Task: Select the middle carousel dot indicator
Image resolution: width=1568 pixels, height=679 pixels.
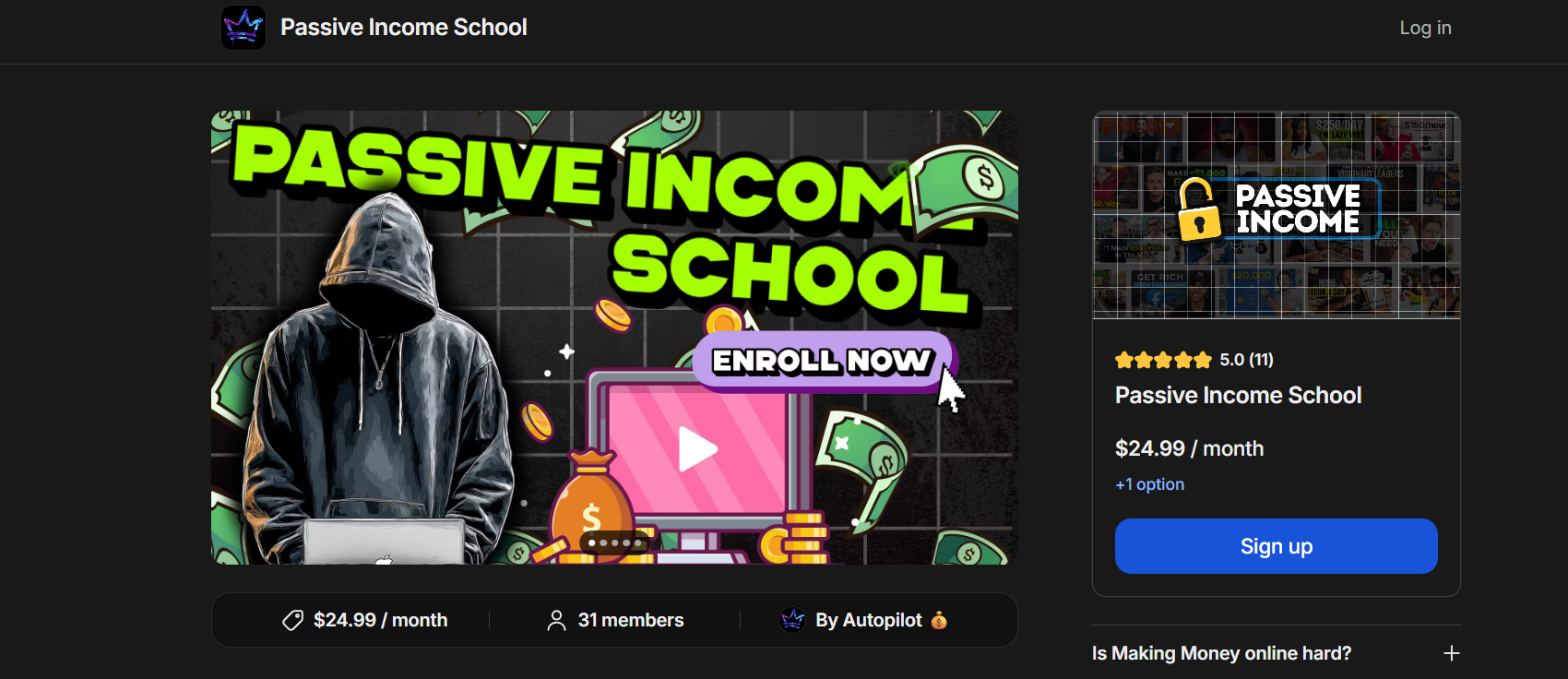Action: pos(615,542)
